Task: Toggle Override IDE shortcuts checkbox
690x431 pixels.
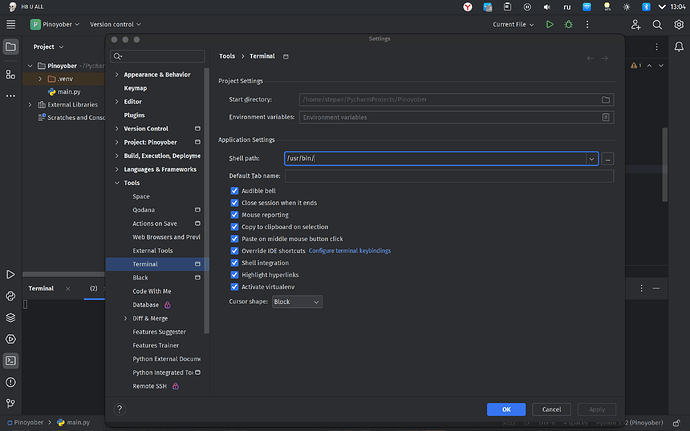Action: pos(235,251)
